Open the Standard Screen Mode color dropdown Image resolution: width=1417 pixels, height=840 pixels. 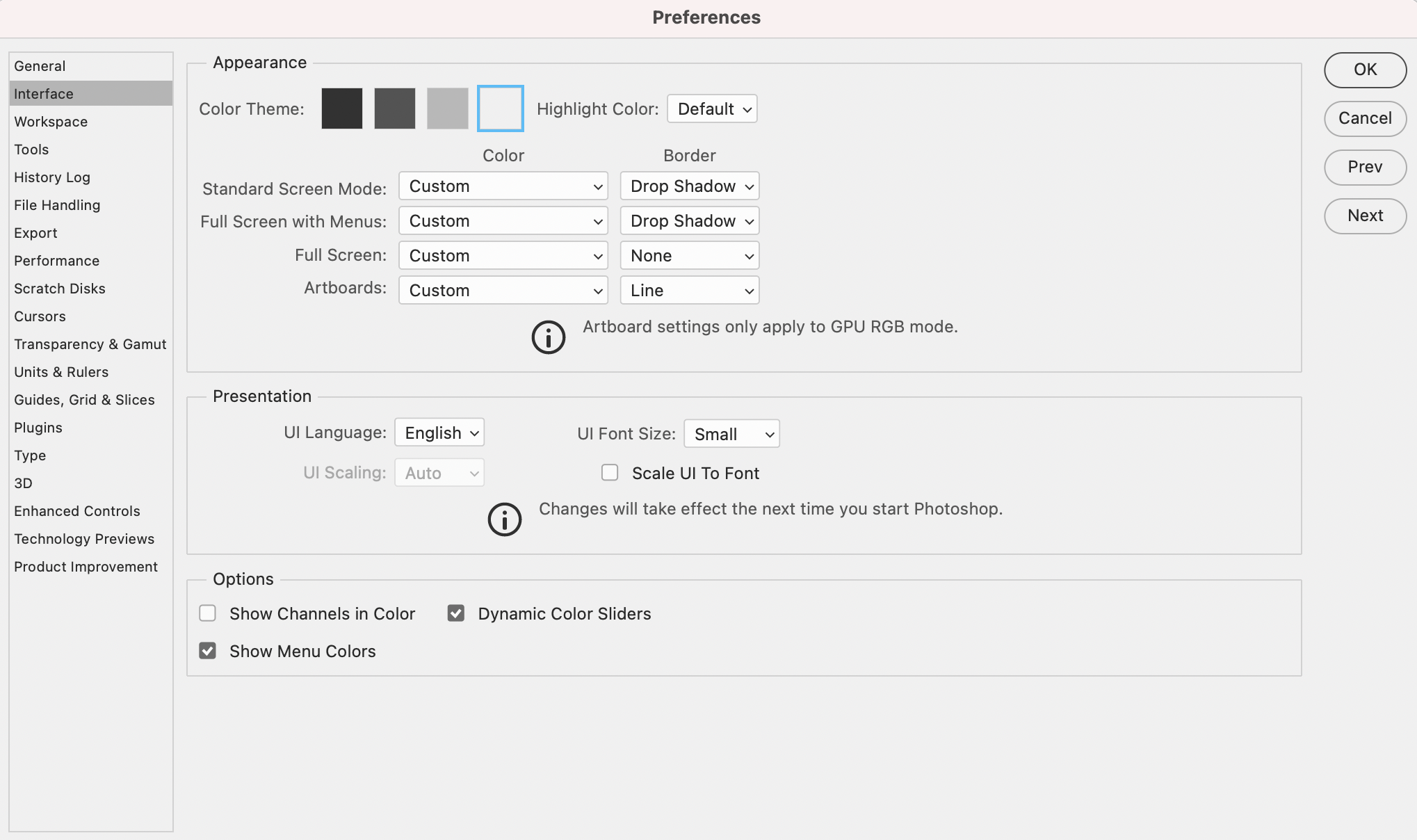pos(502,186)
